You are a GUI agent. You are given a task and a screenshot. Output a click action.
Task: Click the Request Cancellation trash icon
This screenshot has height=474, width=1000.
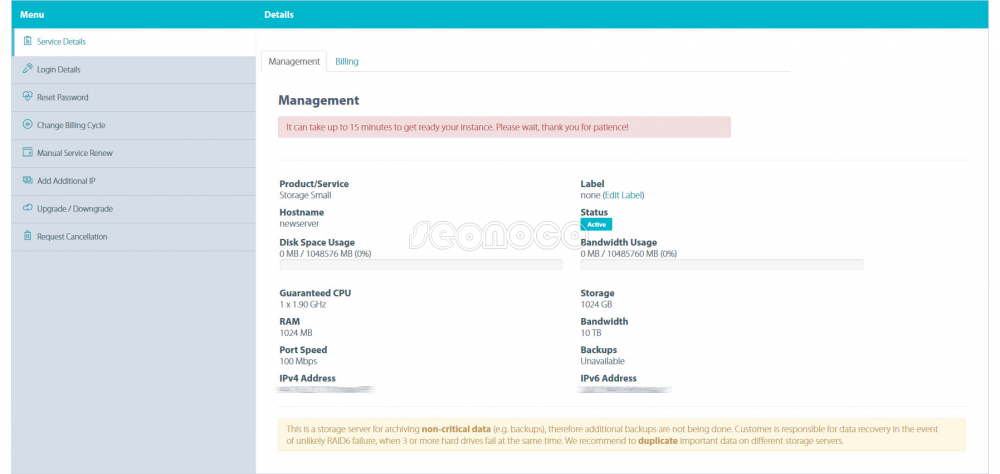[27, 236]
